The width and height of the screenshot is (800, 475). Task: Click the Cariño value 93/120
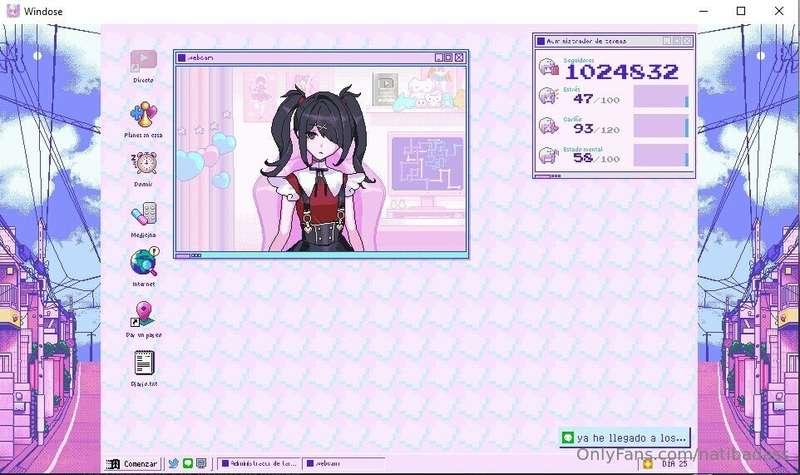(596, 129)
